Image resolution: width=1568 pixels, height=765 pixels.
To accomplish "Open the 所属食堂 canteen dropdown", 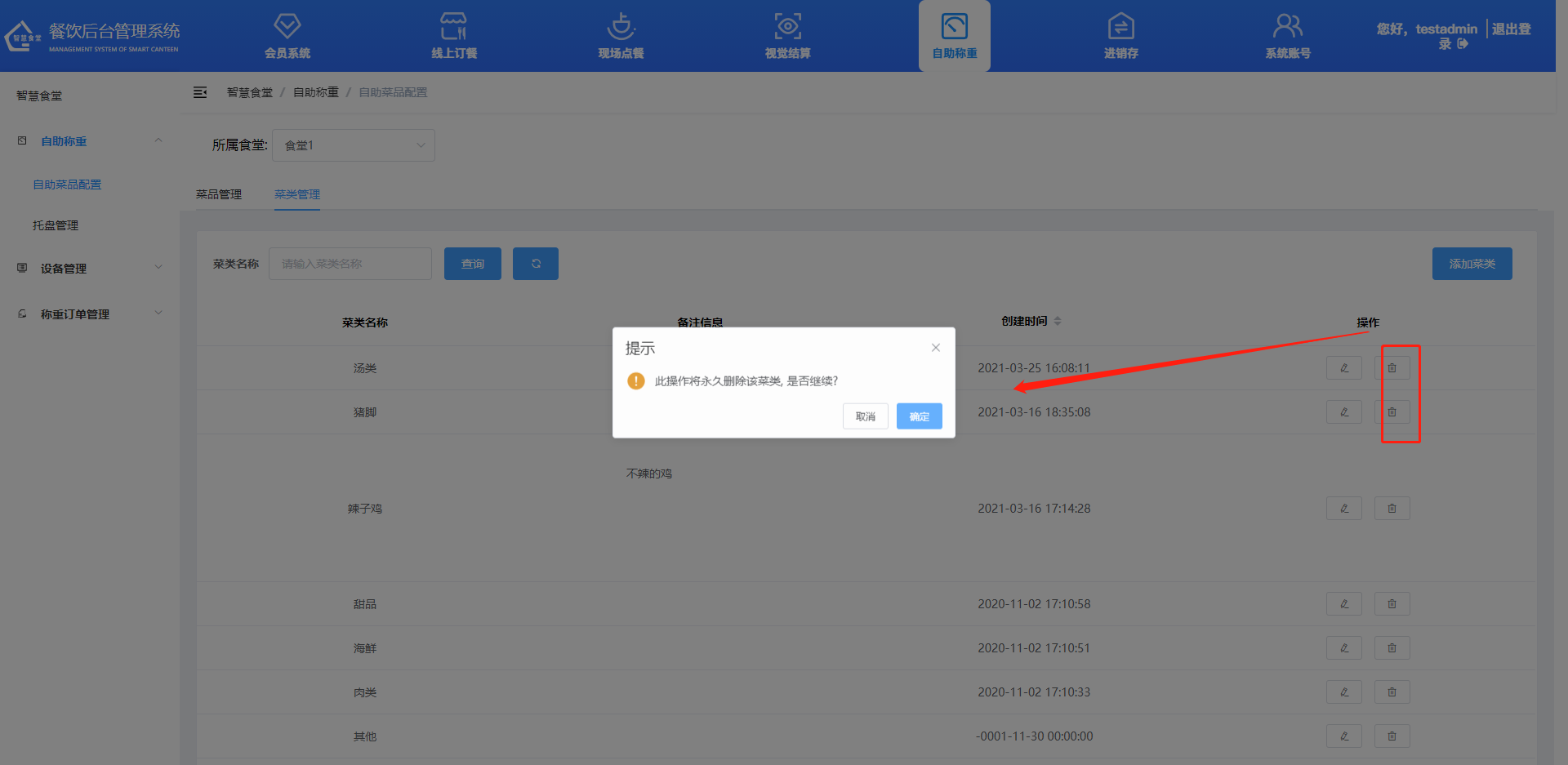I will [353, 145].
